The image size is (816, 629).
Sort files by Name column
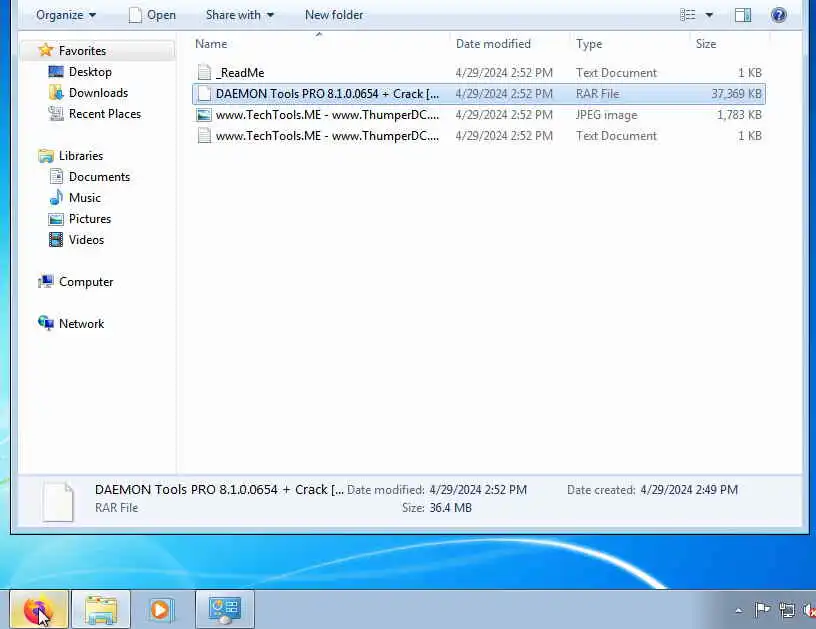211,44
